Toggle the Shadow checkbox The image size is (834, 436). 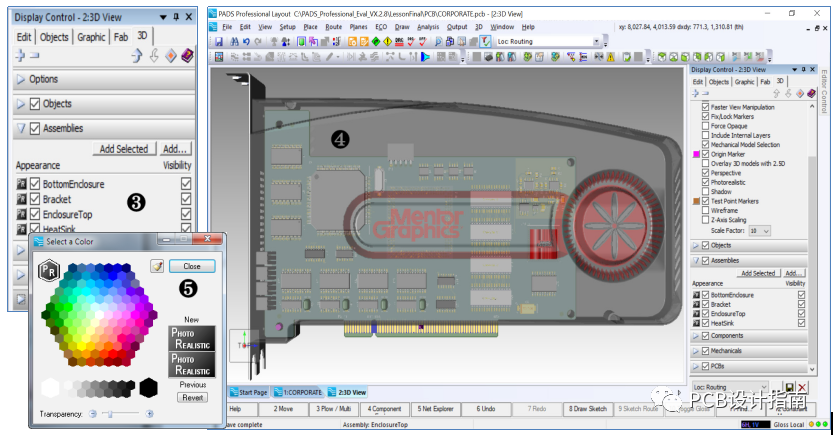(x=705, y=191)
